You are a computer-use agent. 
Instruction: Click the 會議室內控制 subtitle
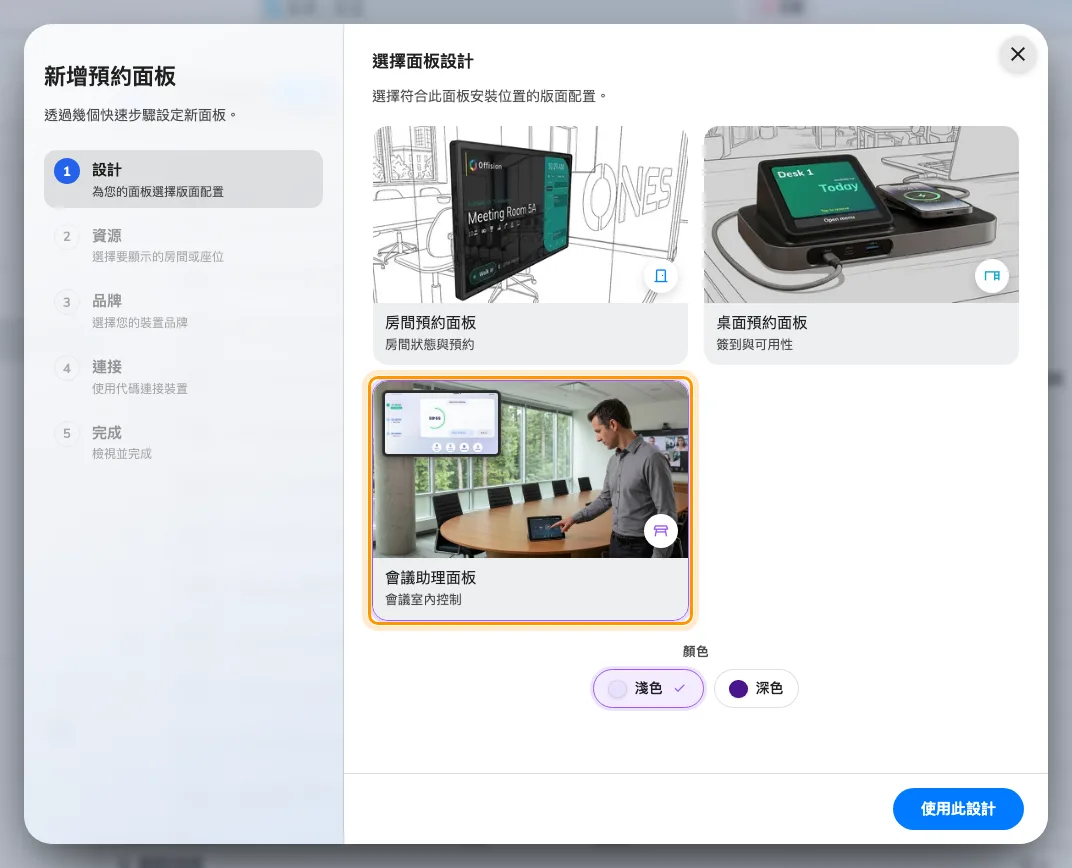click(423, 599)
